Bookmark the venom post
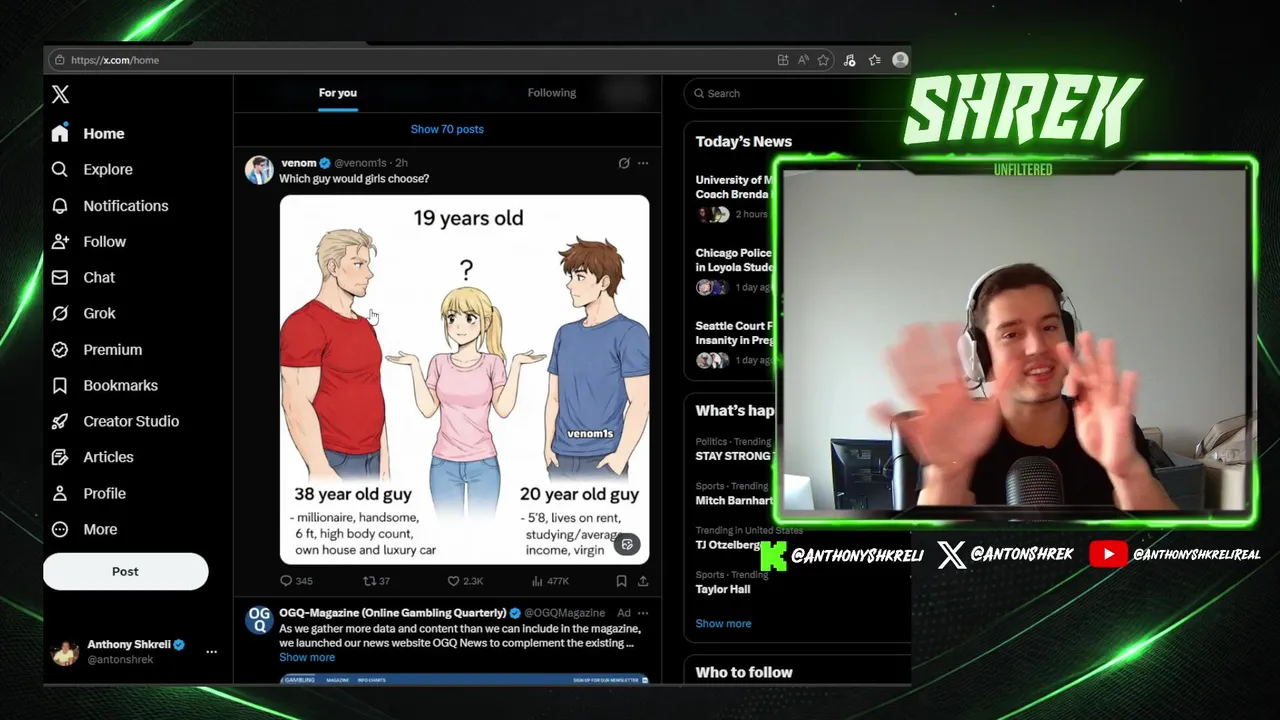 point(621,581)
